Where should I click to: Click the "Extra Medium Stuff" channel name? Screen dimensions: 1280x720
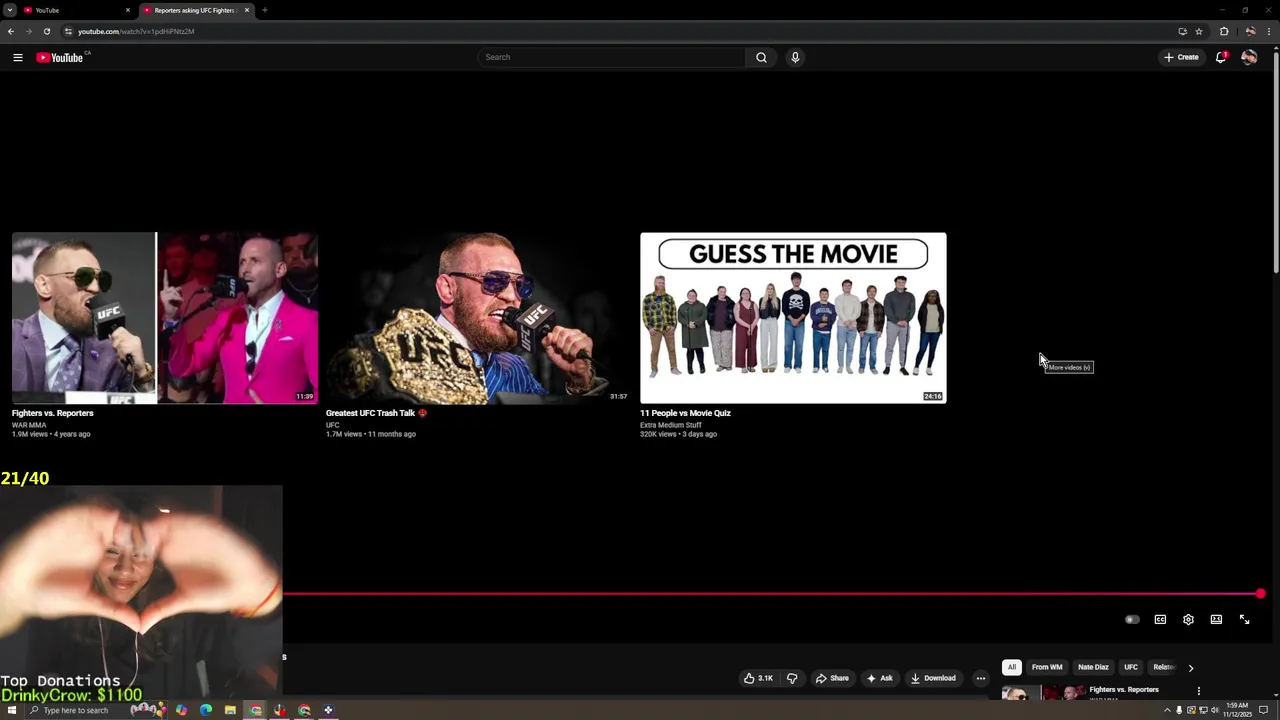point(671,425)
